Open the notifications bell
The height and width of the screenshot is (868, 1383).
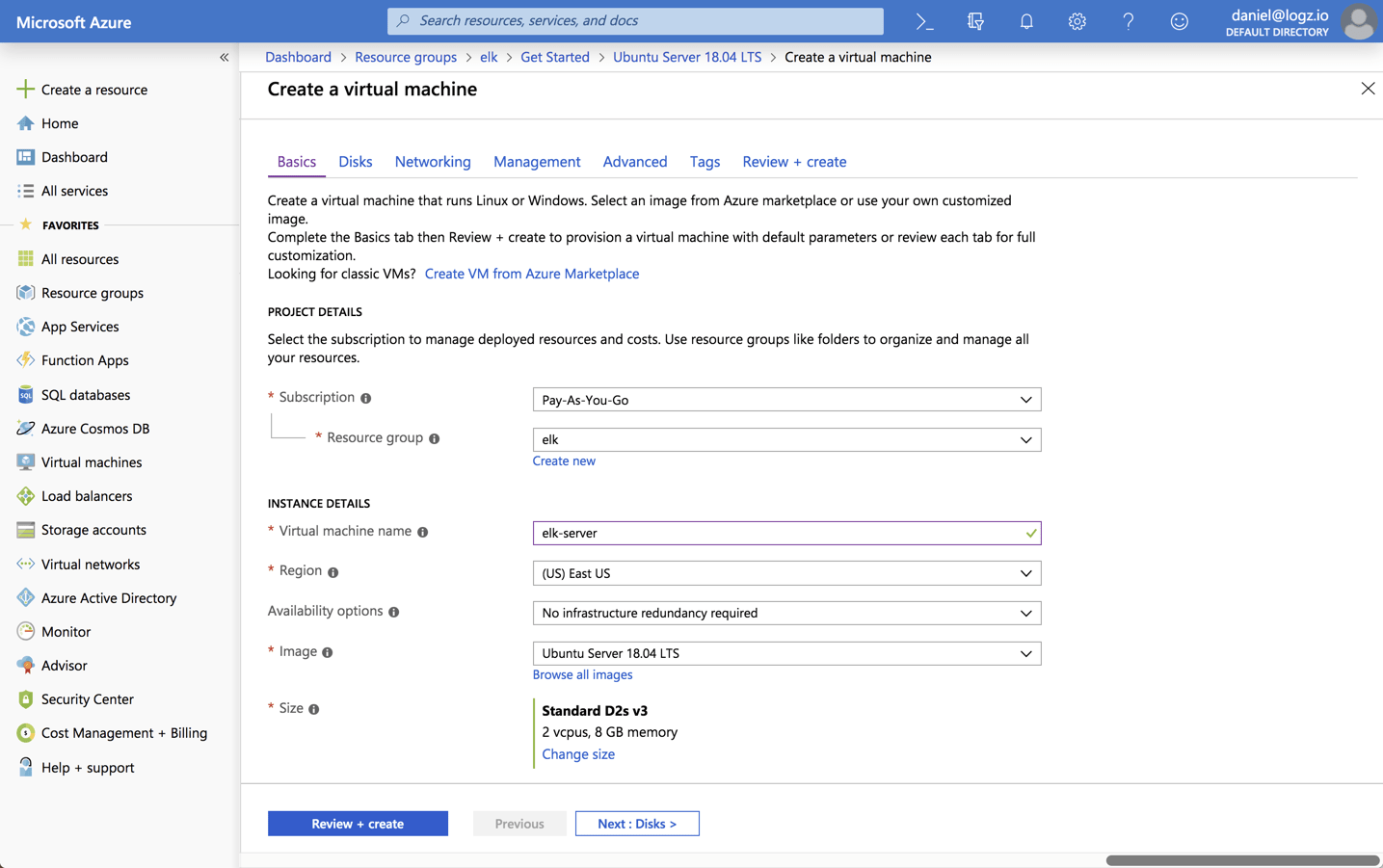coord(1026,21)
